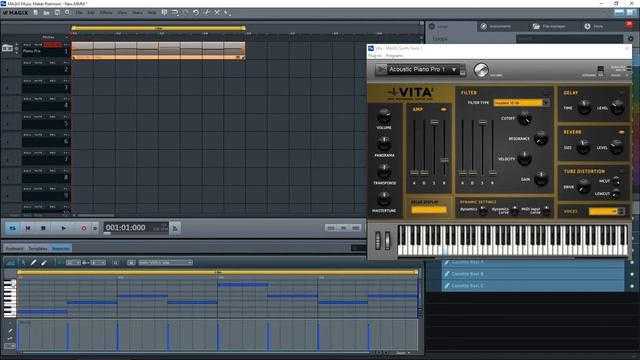
Task: Switch to the Templates tab
Action: coord(38,248)
